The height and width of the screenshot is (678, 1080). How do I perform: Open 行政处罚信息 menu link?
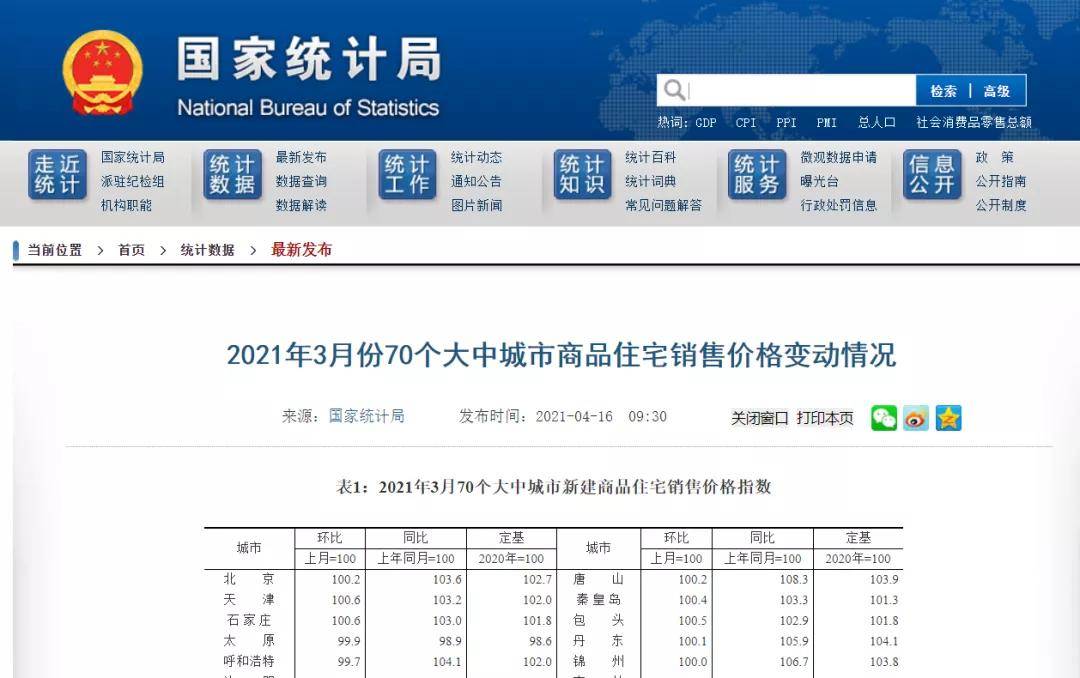point(839,205)
